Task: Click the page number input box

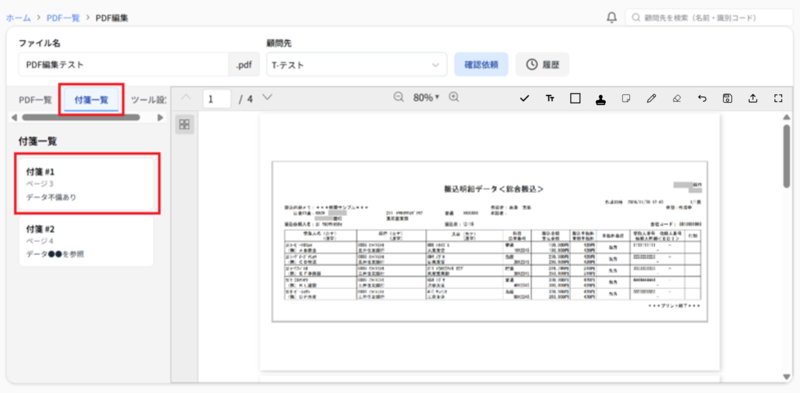Action: coord(217,99)
